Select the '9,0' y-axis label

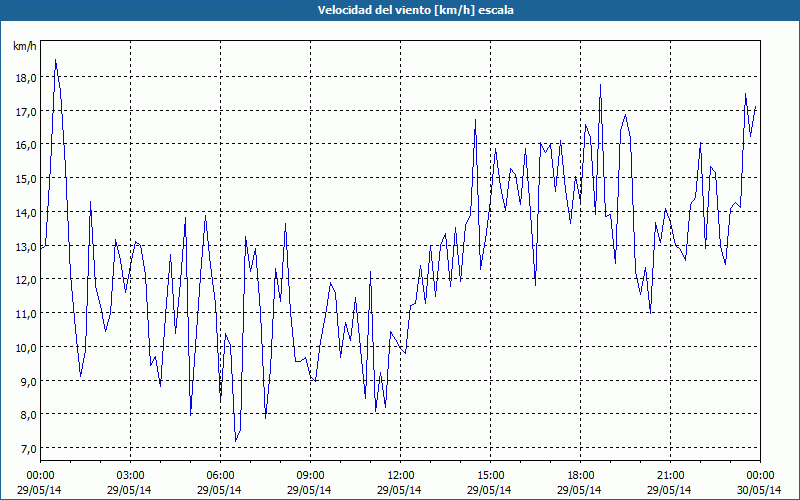(x=29, y=381)
